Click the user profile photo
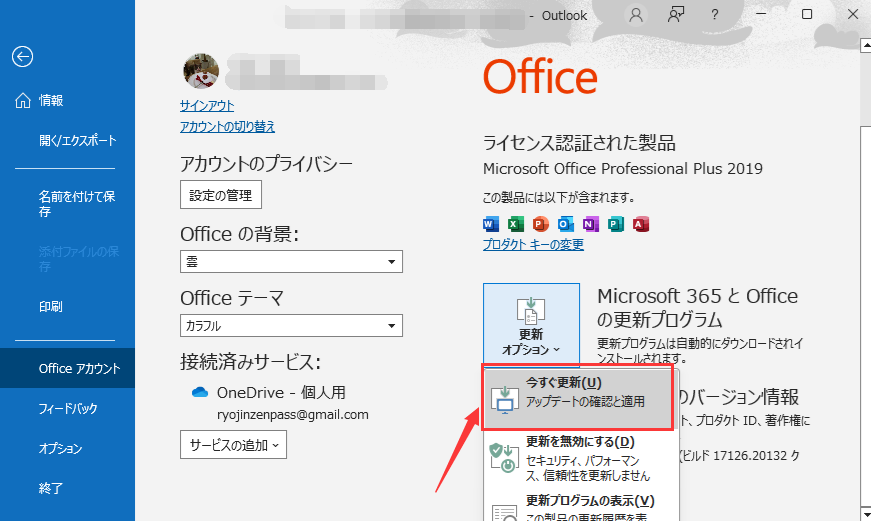 pyautogui.click(x=201, y=71)
